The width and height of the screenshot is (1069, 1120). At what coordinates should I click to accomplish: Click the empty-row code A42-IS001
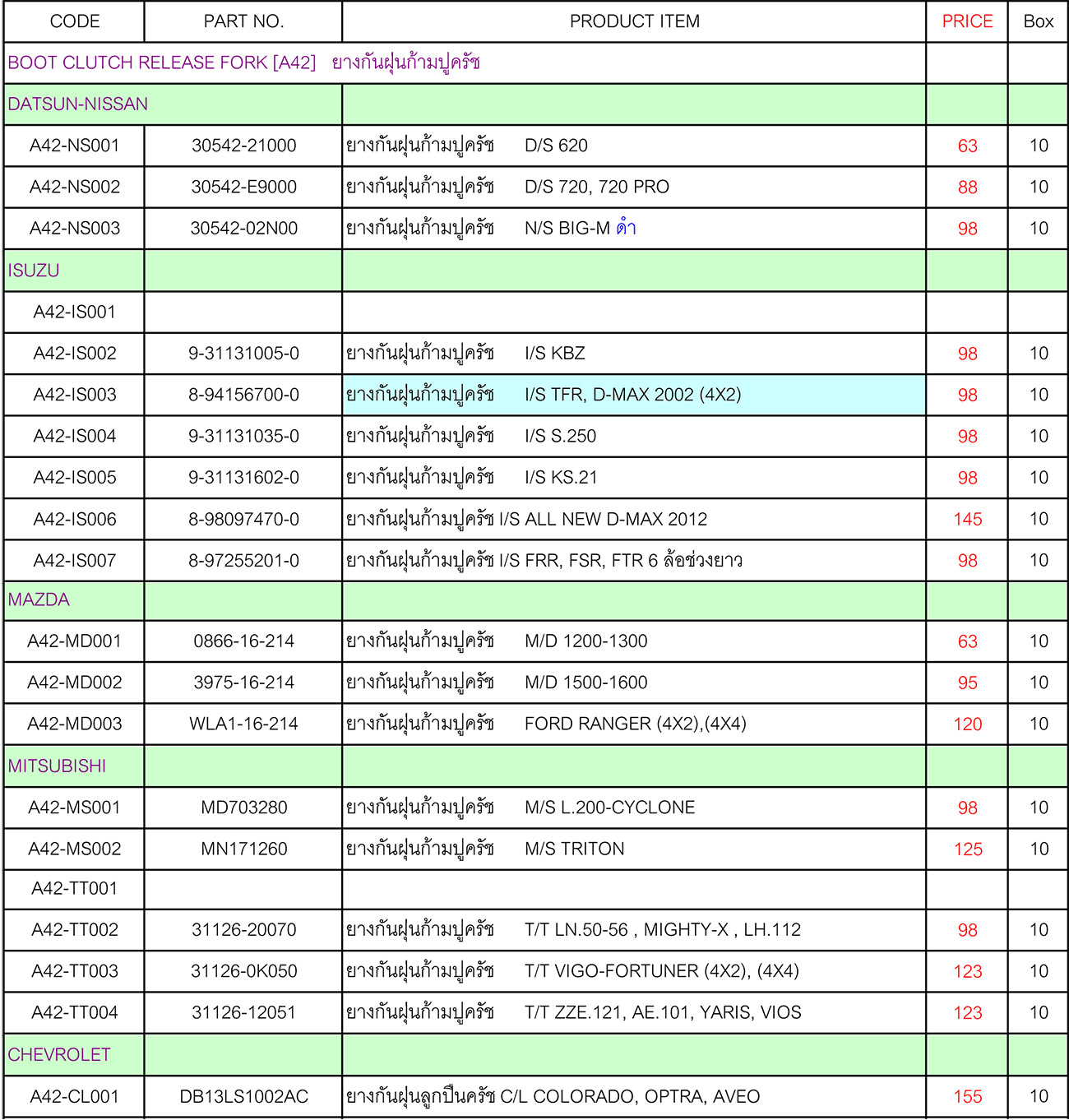[x=75, y=312]
